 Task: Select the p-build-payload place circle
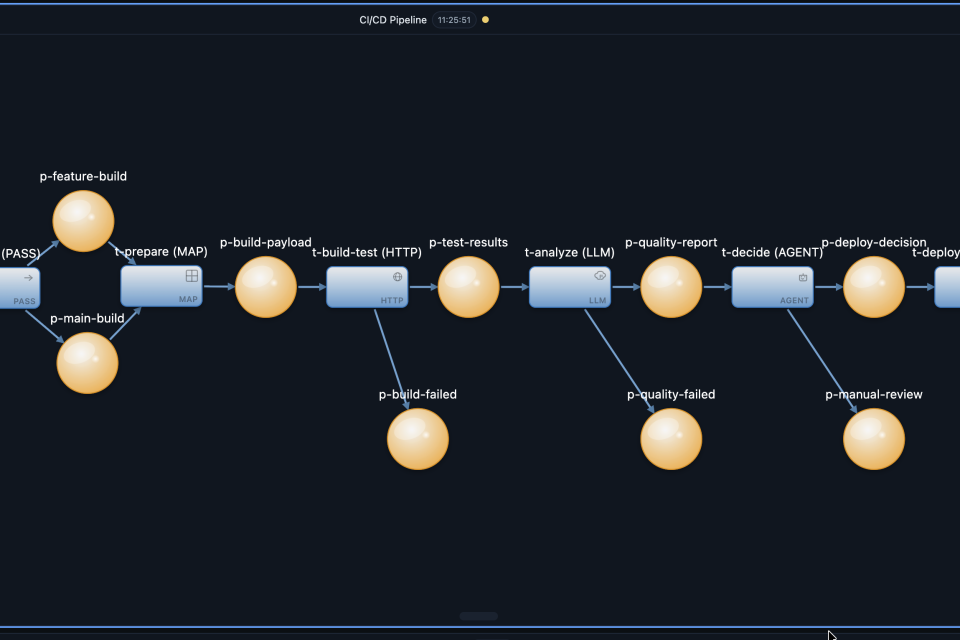click(x=266, y=287)
